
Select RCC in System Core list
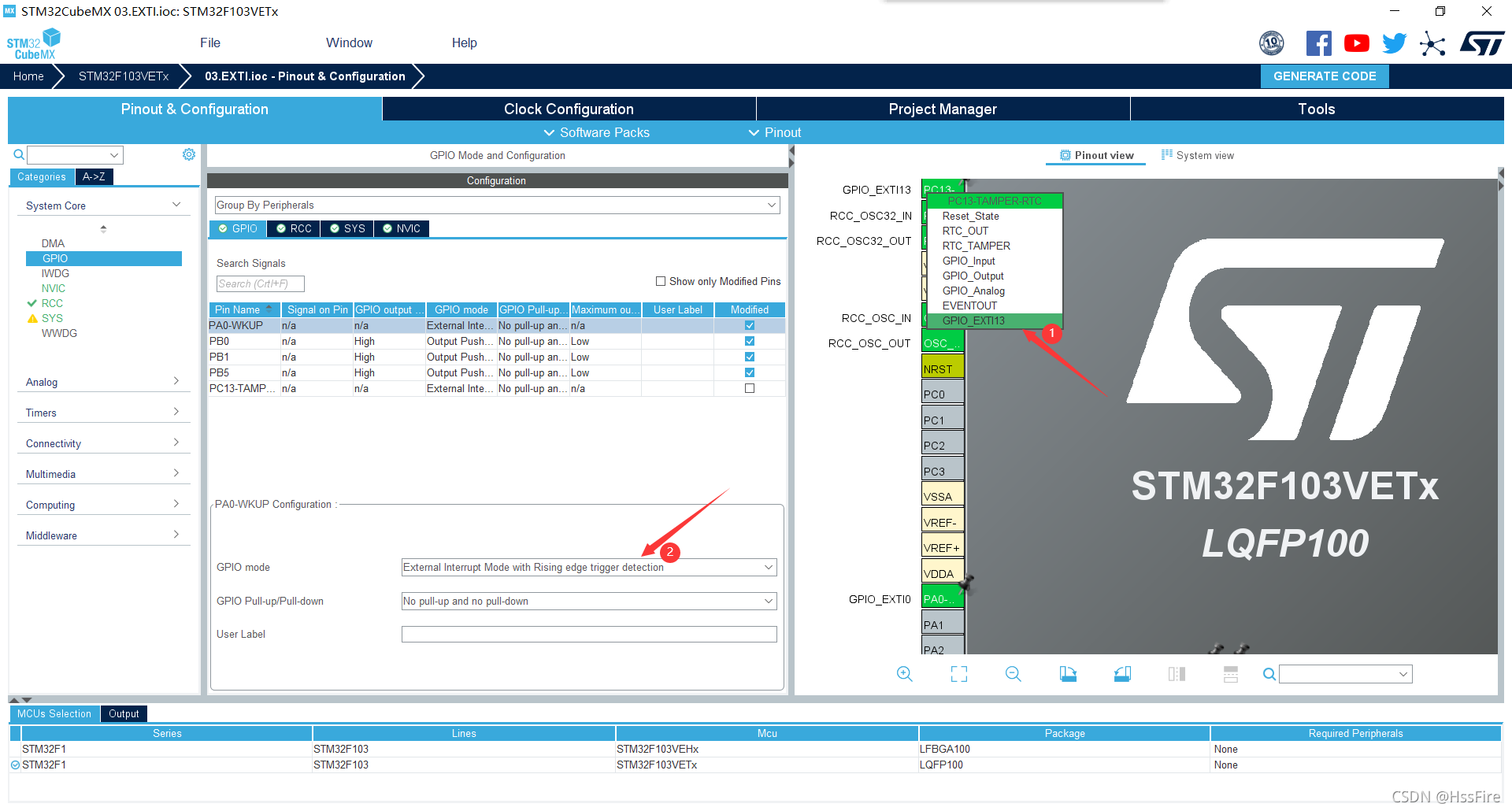point(52,303)
